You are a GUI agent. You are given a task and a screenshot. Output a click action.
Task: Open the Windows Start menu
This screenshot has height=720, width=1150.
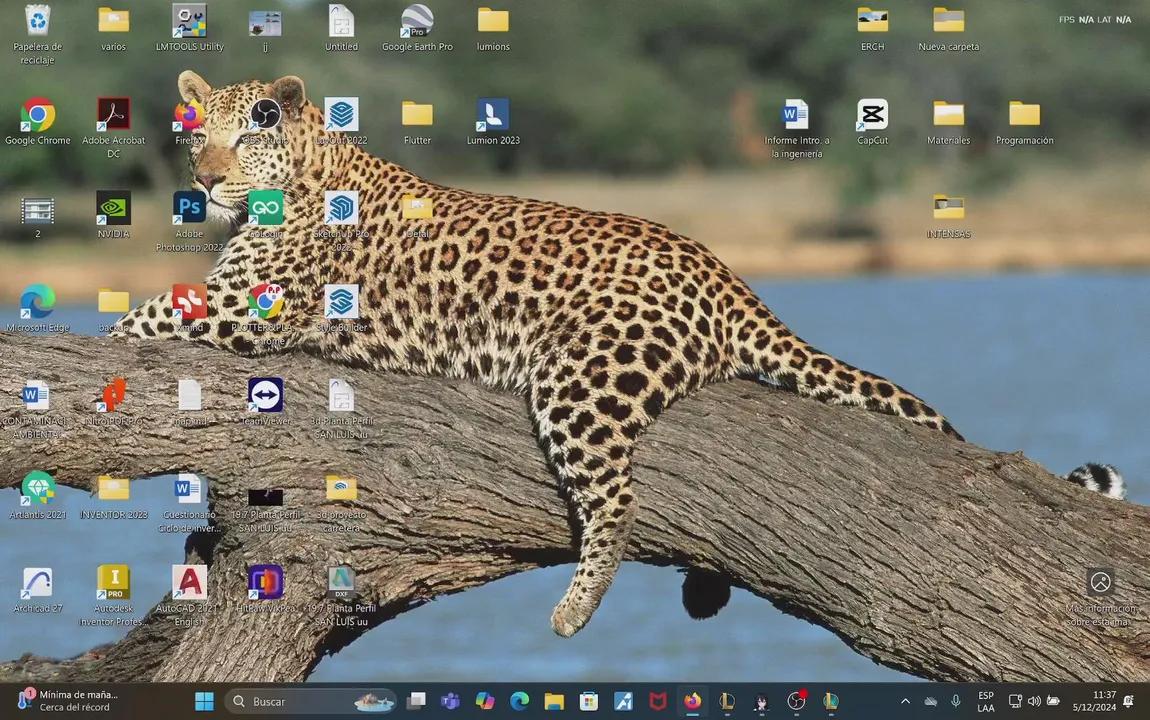pos(205,702)
